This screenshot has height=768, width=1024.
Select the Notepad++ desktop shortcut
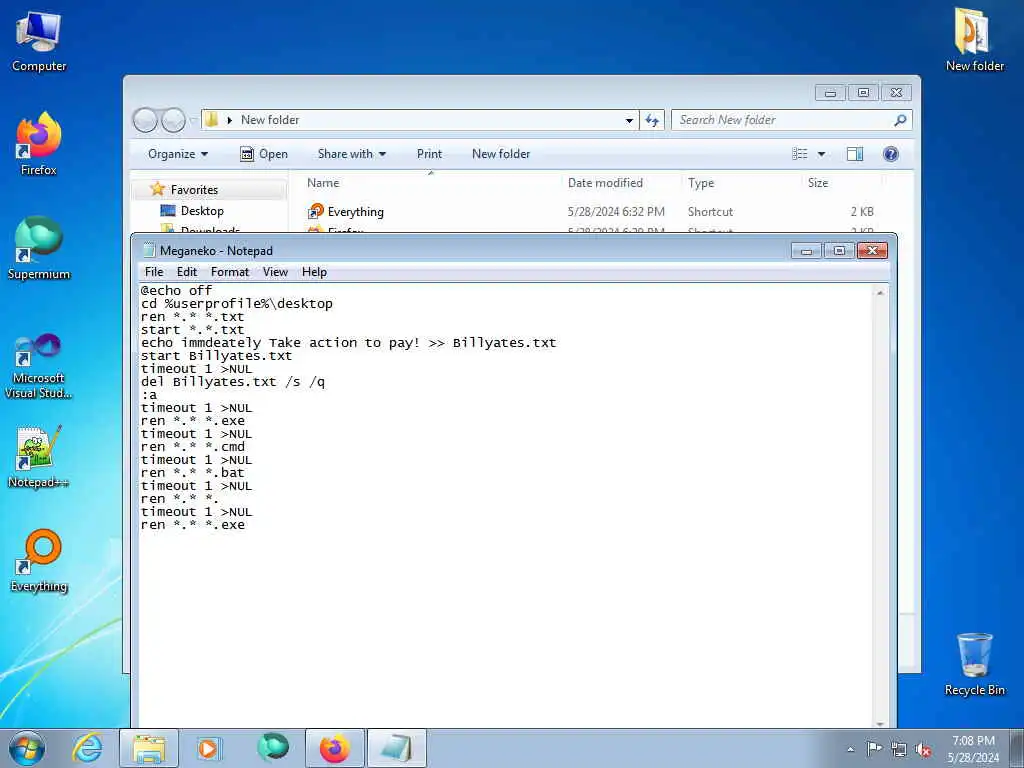[39, 457]
